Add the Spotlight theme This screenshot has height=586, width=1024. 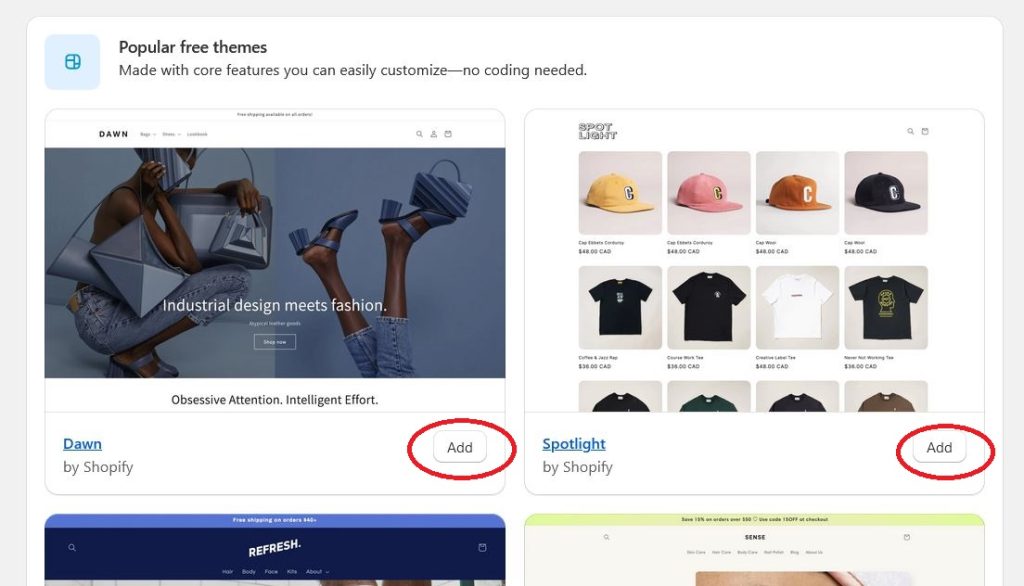tap(939, 448)
